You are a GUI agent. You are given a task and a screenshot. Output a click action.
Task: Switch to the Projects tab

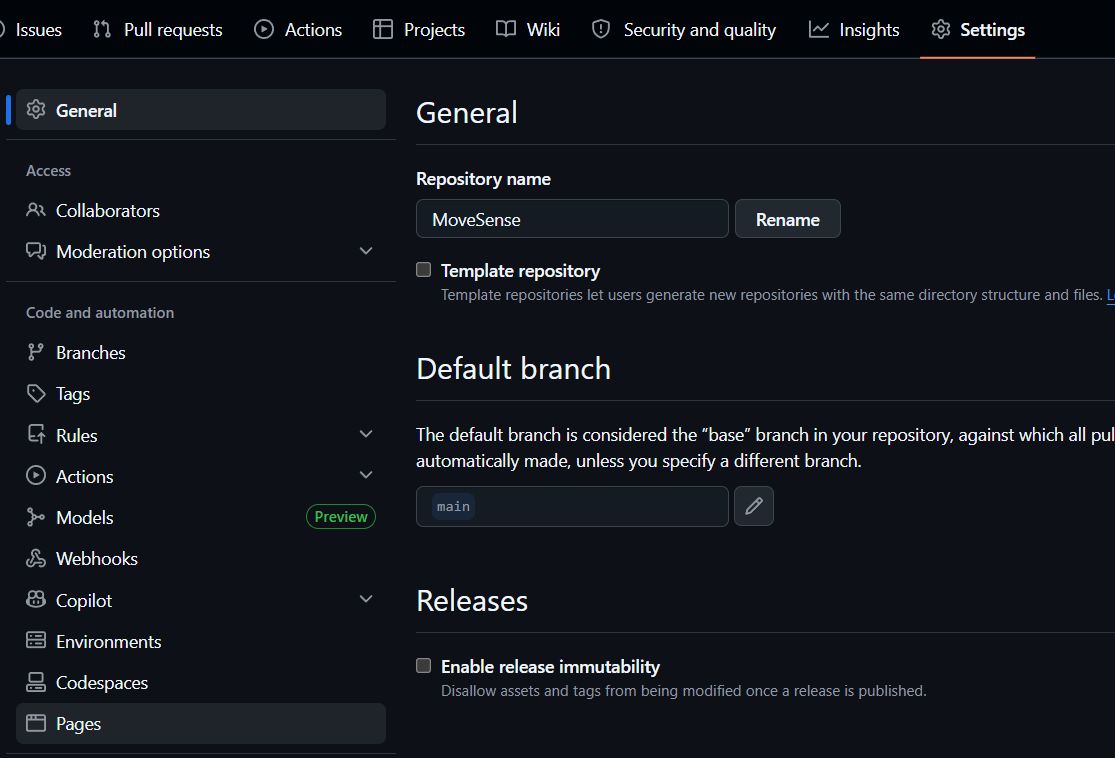tap(419, 29)
